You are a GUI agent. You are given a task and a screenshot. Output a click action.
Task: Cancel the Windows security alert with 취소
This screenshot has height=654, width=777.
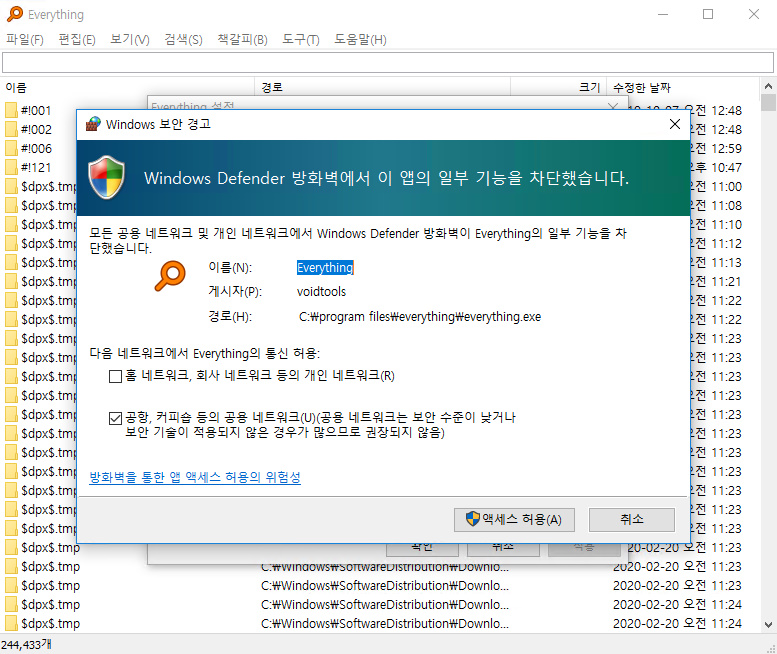[x=631, y=519]
